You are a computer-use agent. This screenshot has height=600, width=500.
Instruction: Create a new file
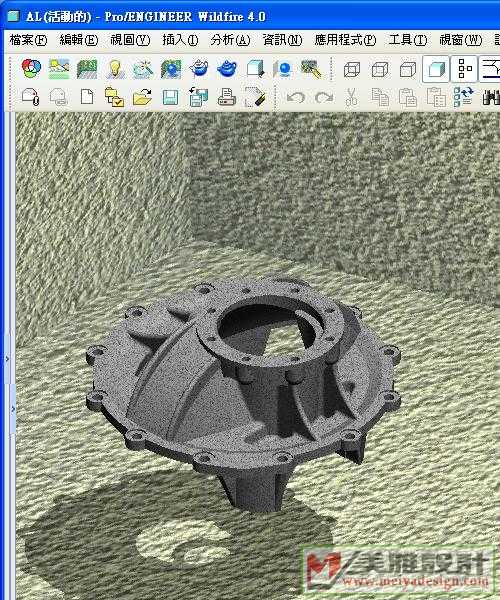point(87,97)
